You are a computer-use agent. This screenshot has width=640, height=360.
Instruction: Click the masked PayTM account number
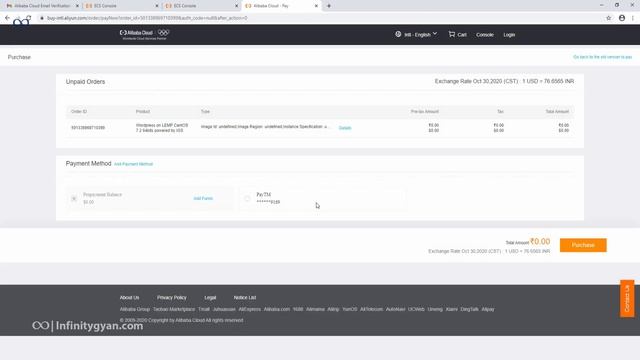(268, 202)
